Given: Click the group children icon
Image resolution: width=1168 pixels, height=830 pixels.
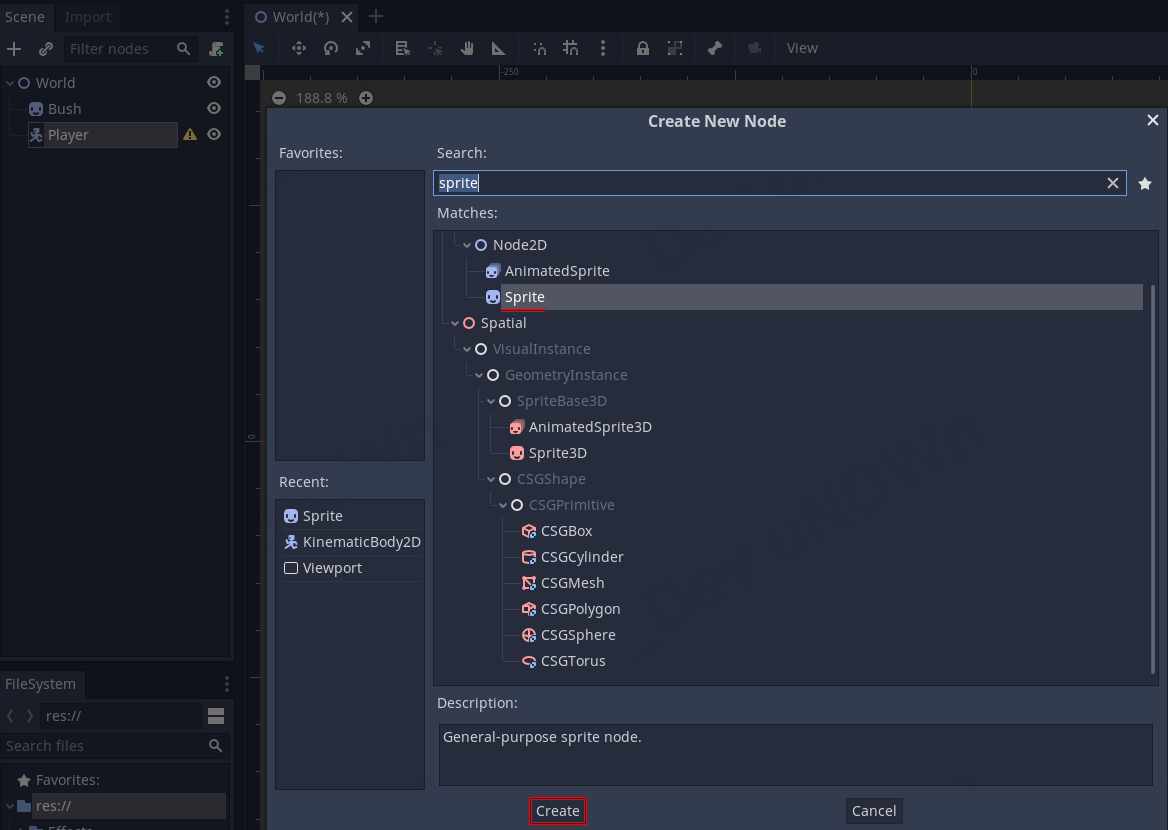Looking at the screenshot, I should [674, 48].
